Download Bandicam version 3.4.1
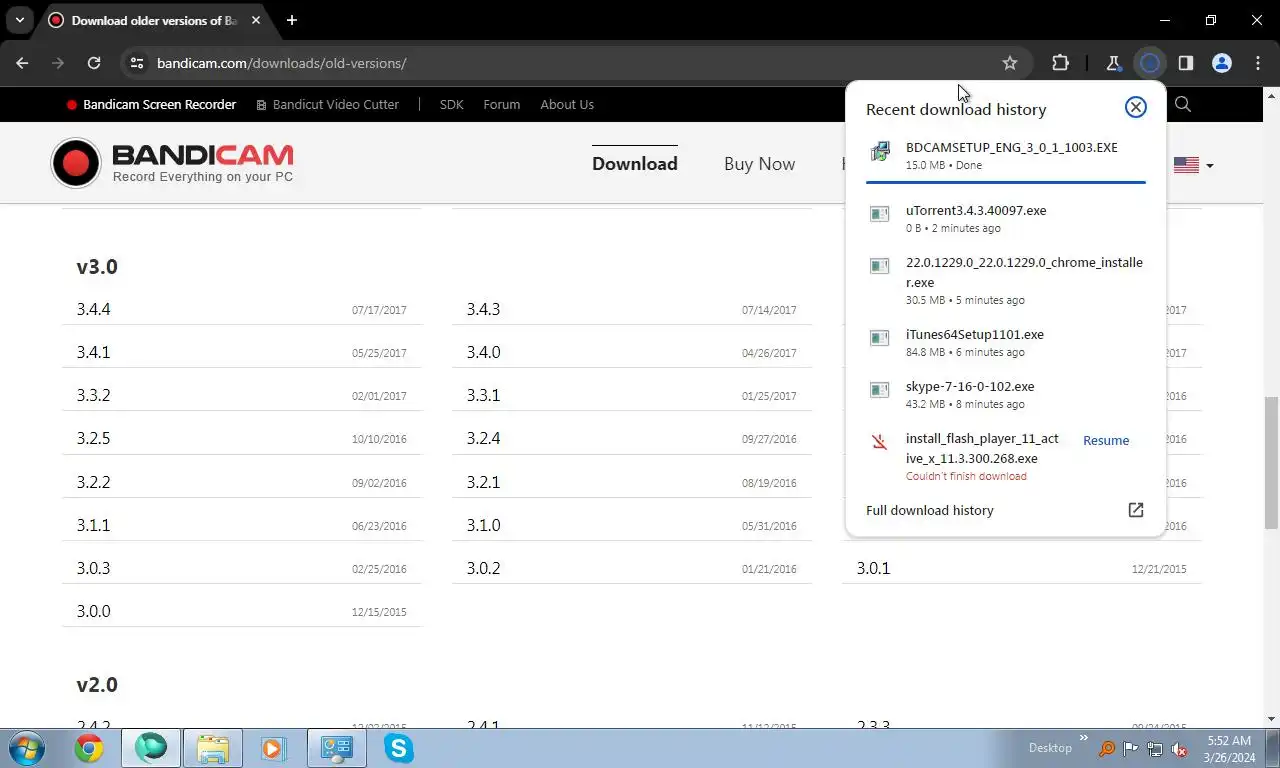Screen dimensions: 1280x768 93,352
